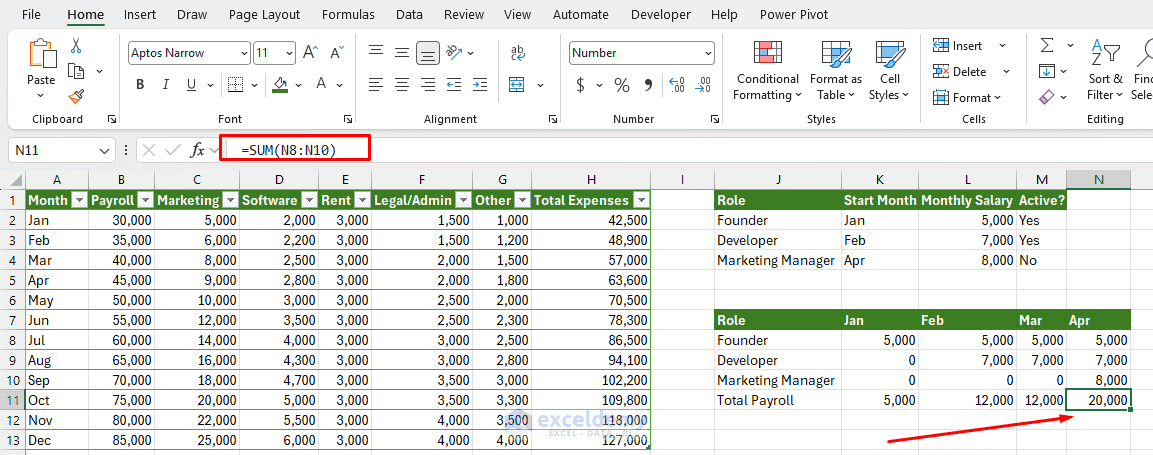Open the Total Expenses filter dropdown

click(641, 200)
